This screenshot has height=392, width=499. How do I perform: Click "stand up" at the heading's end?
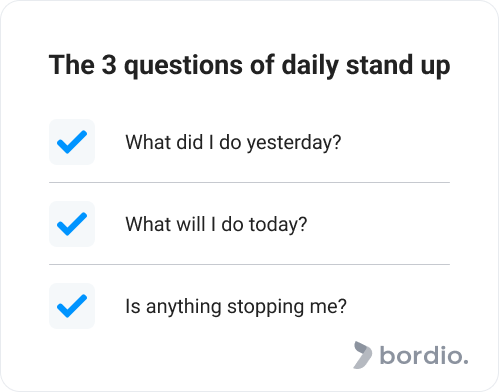click(x=398, y=66)
